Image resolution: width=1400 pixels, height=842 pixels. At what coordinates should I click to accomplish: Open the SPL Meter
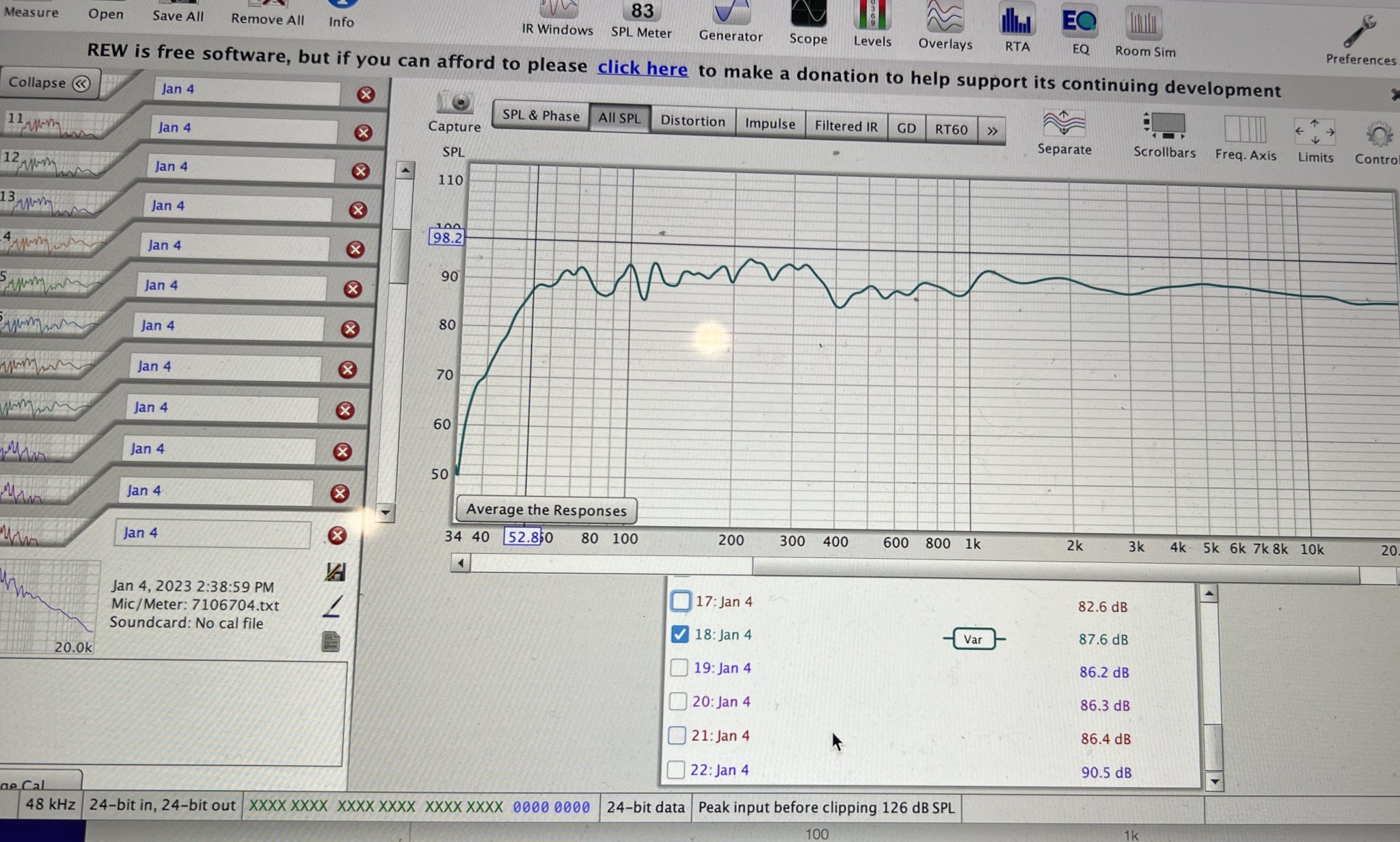coord(641,19)
